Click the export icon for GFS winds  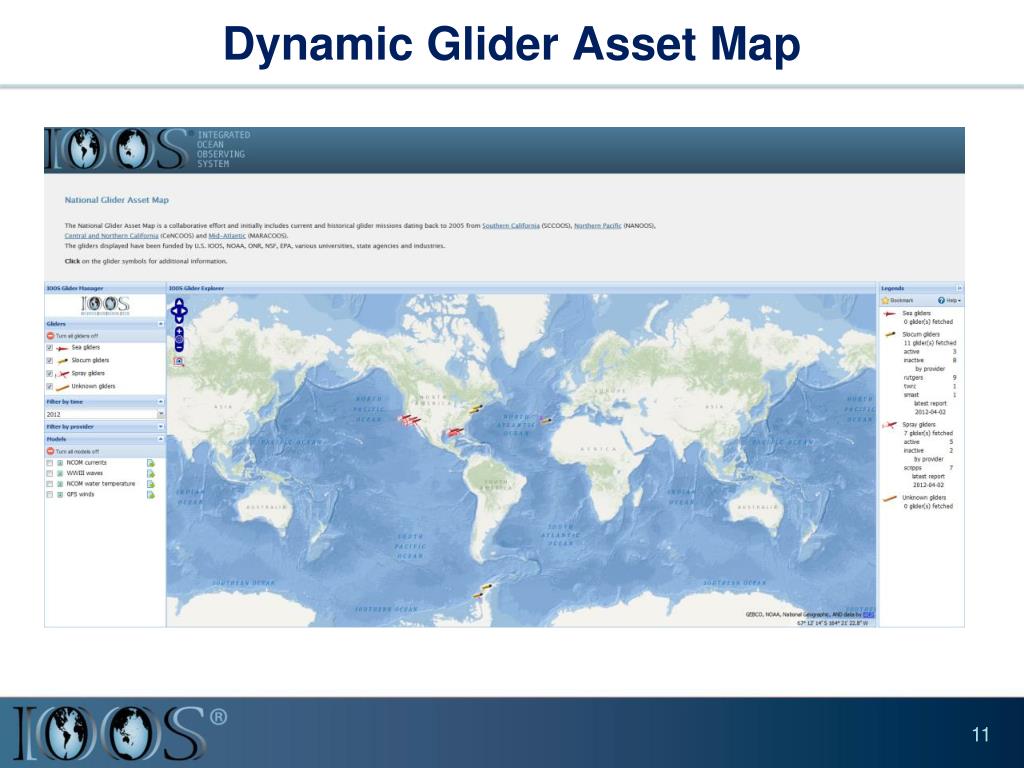click(151, 495)
